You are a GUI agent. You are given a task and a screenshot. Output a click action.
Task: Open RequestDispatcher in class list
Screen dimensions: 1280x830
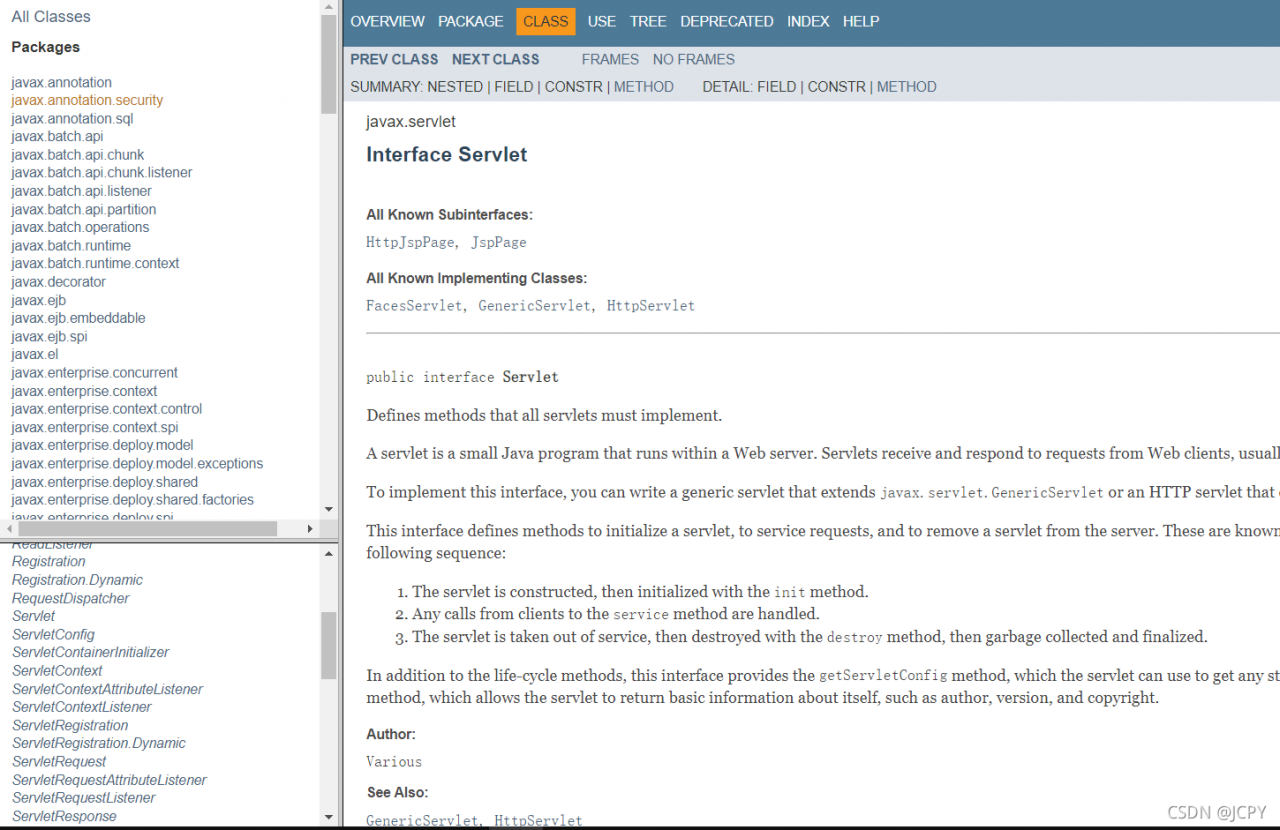click(x=70, y=598)
